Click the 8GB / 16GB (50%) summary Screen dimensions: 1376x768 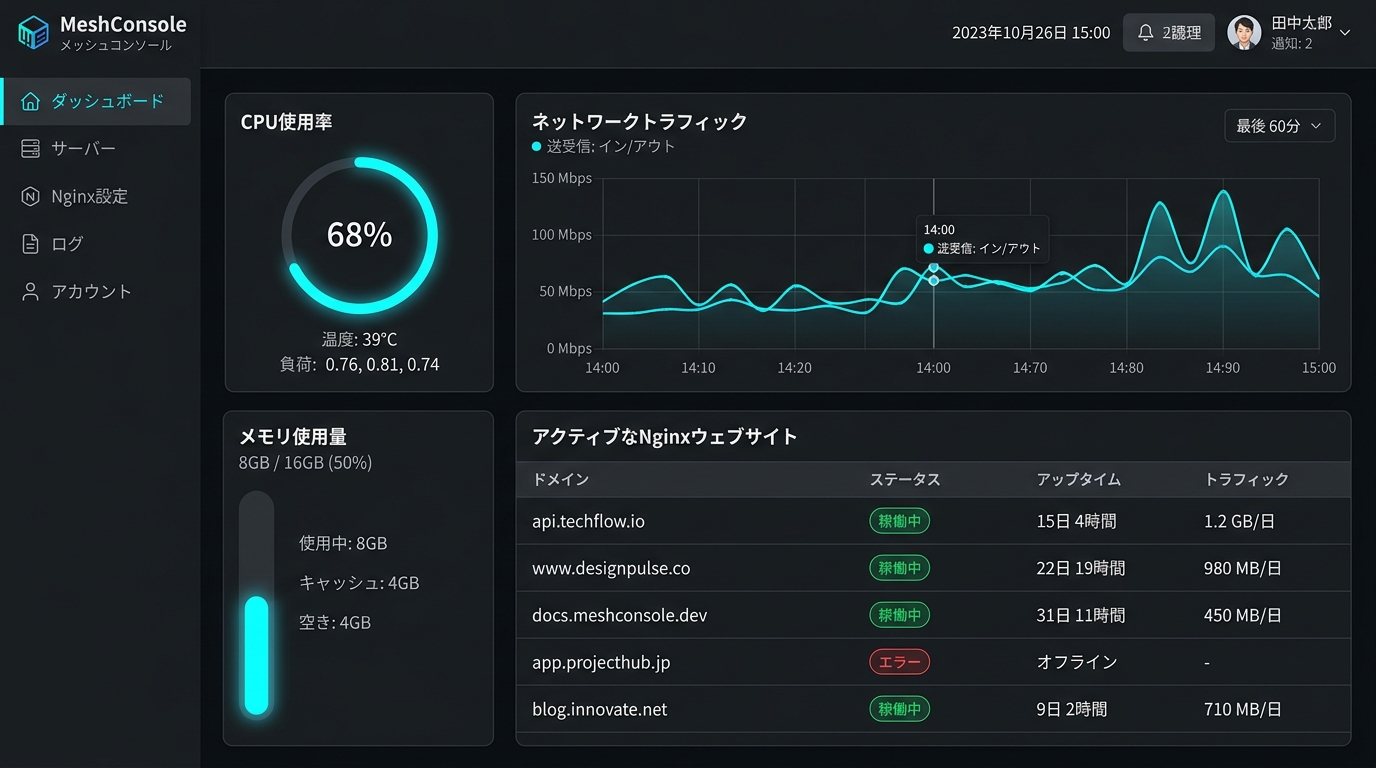305,462
